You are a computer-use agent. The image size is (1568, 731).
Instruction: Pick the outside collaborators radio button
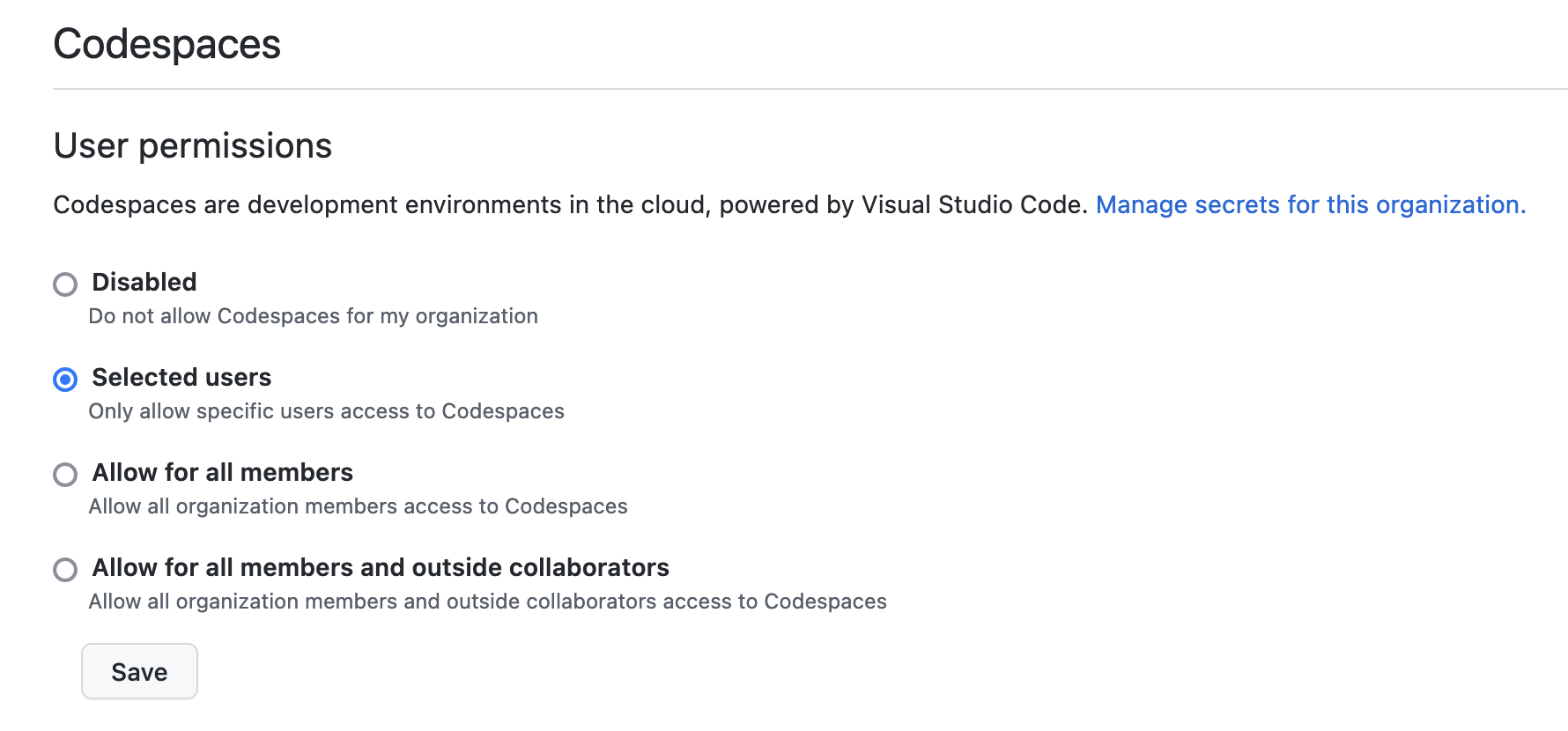pos(65,570)
